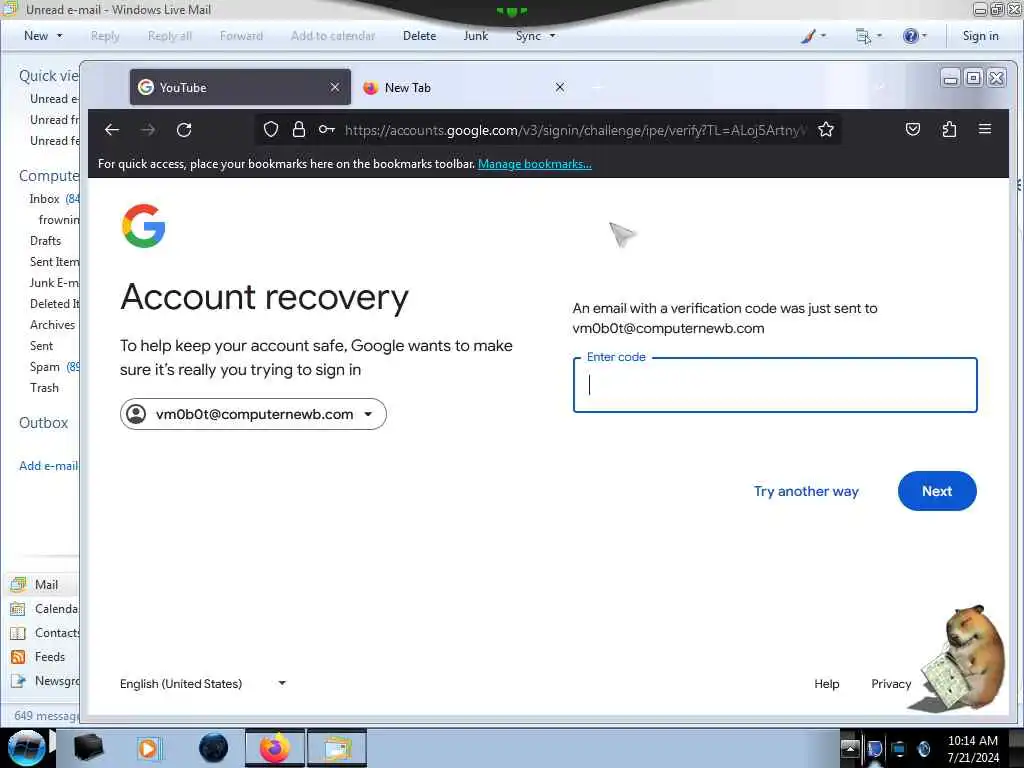Open the dark globe app on taskbar

click(x=214, y=748)
